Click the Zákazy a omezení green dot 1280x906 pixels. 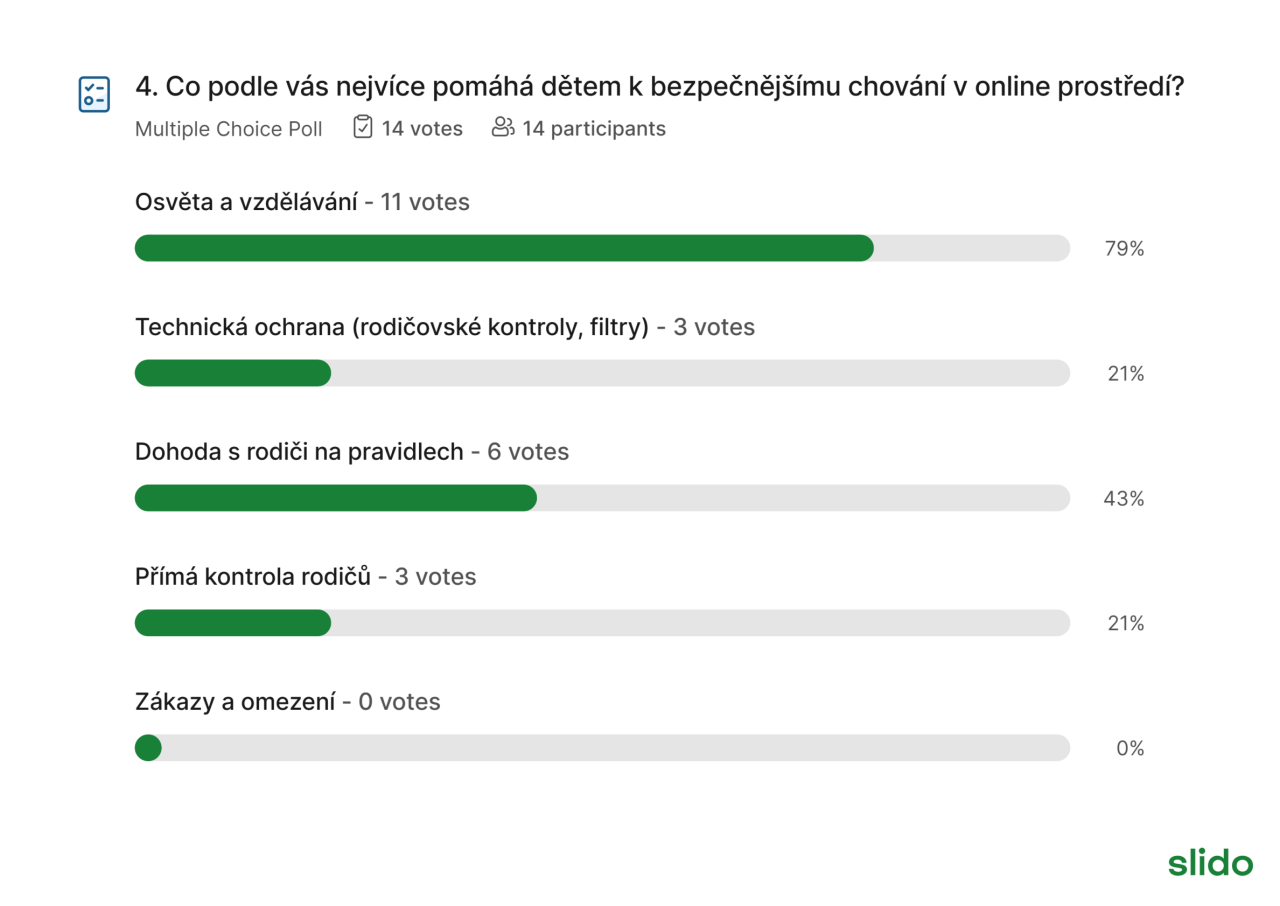tap(148, 748)
